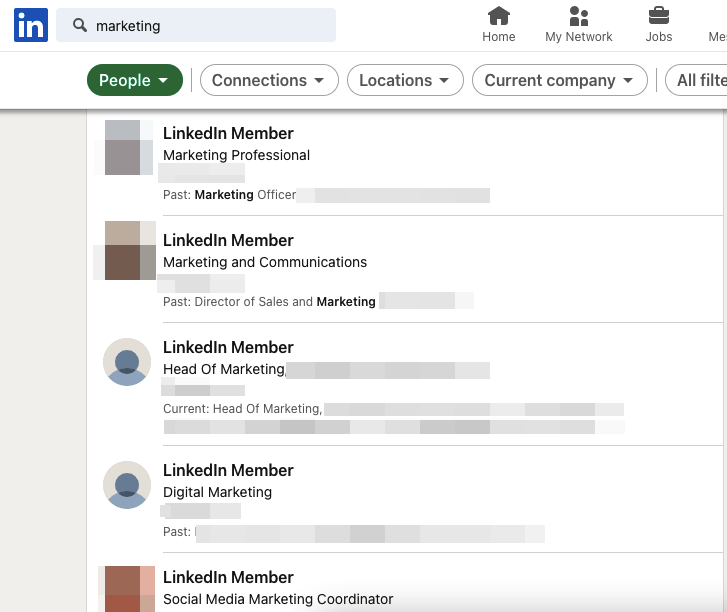Viewport: 727px width, 612px height.
Task: Click 'Past: Marketing Officer' text
Action: pyautogui.click(x=230, y=195)
